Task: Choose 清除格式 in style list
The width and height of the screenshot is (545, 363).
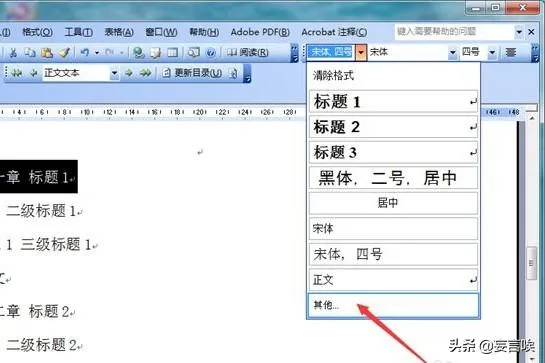Action: tap(393, 75)
